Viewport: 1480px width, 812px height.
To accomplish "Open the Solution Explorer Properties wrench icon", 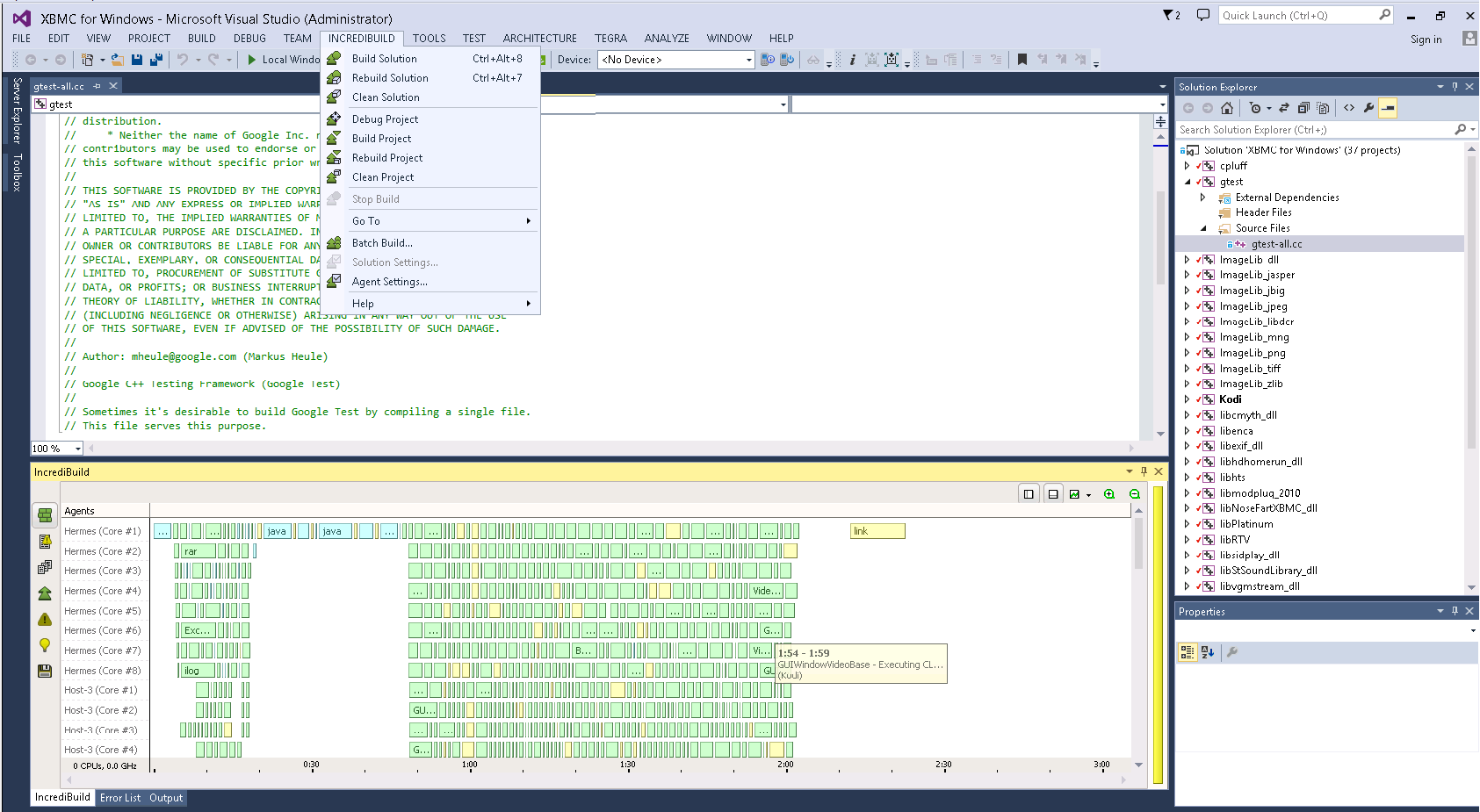I will [1368, 108].
